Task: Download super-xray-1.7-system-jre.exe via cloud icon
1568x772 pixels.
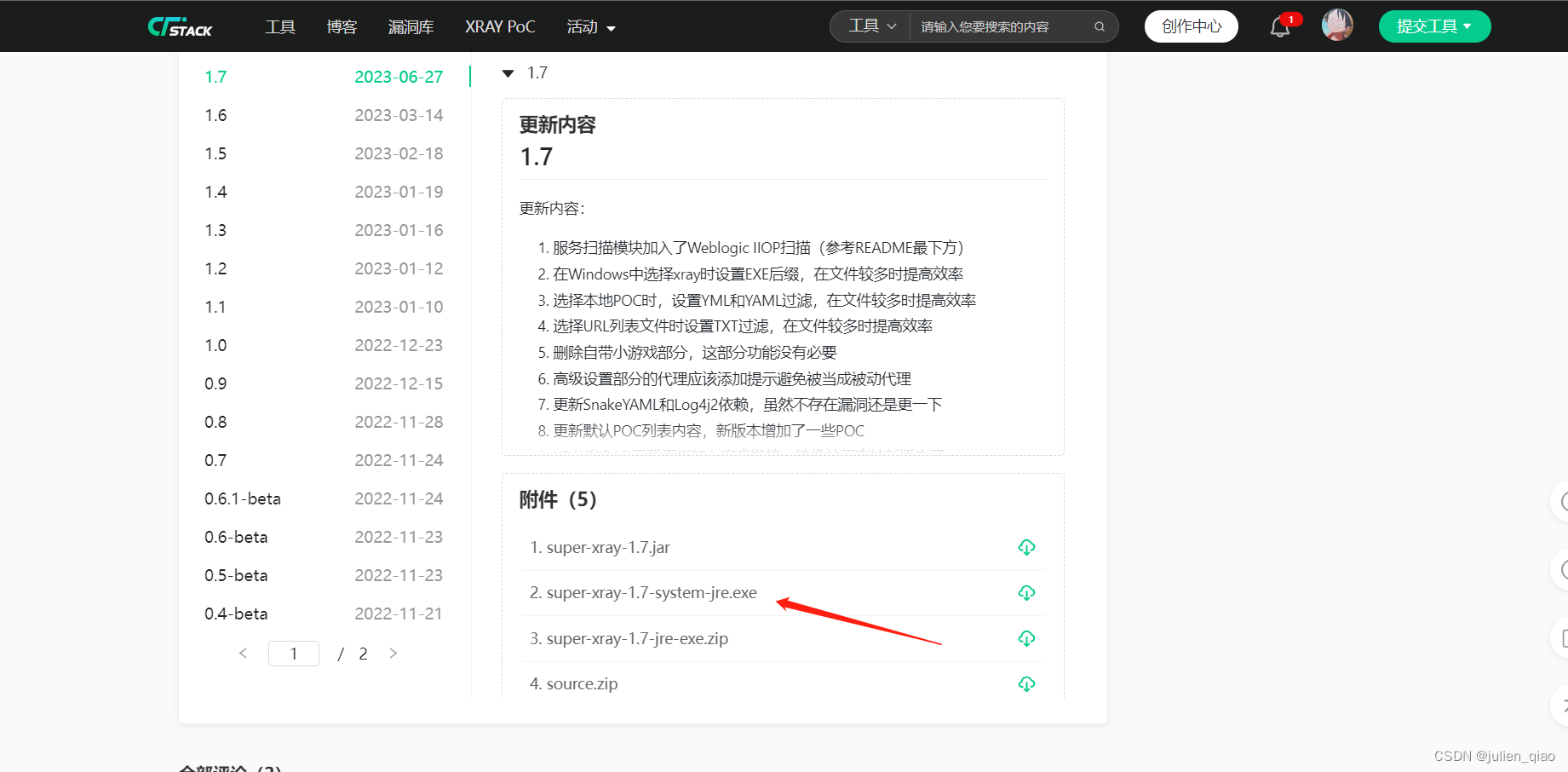Action: (x=1026, y=593)
